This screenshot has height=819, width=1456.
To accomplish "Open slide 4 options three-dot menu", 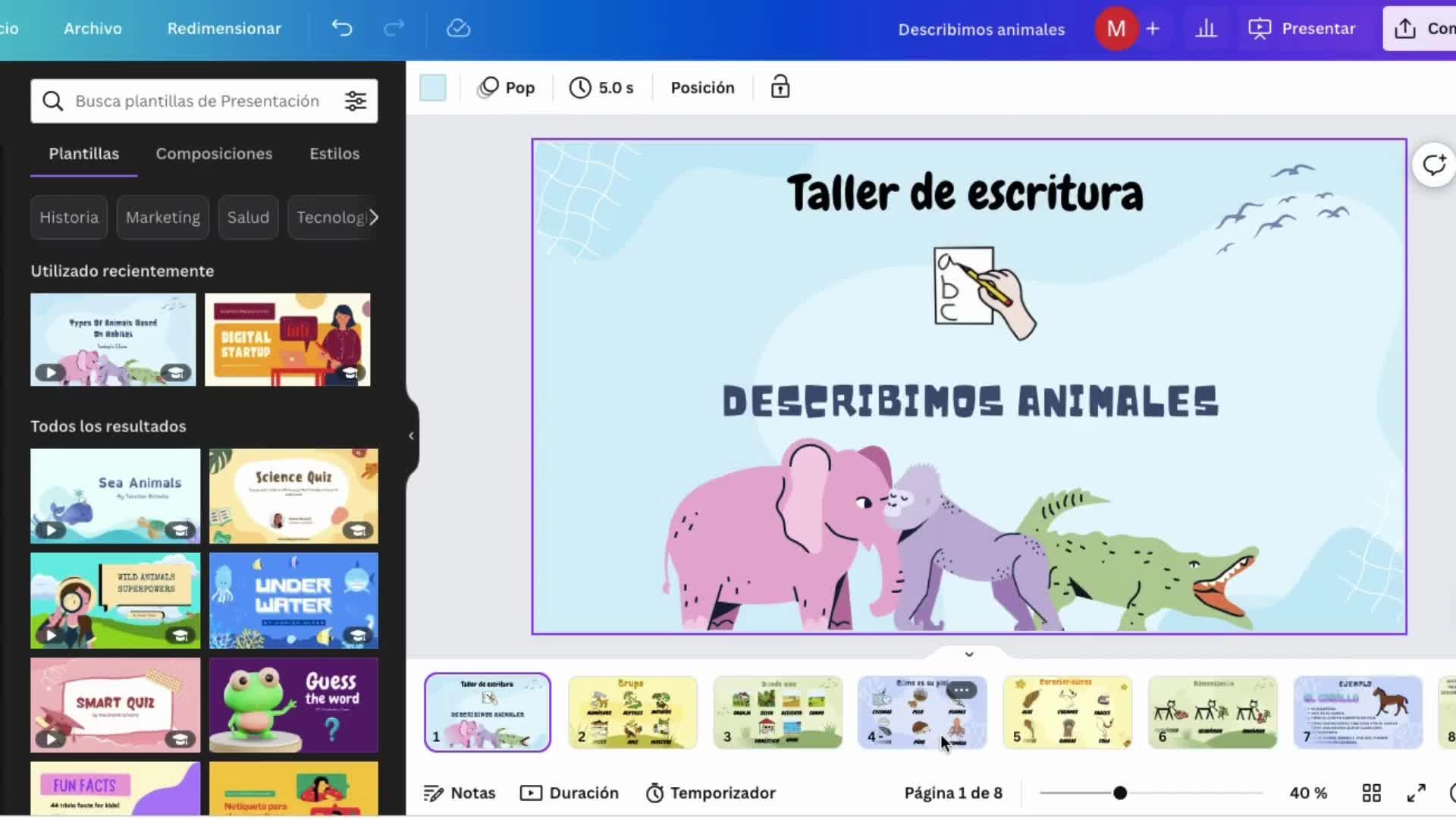I will tap(961, 690).
